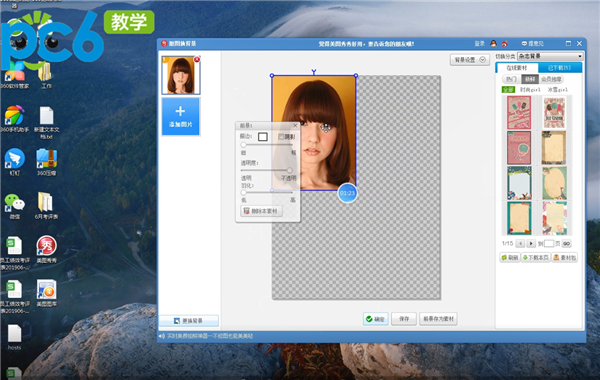Open the hosts file on desktop

pyautogui.click(x=14, y=337)
